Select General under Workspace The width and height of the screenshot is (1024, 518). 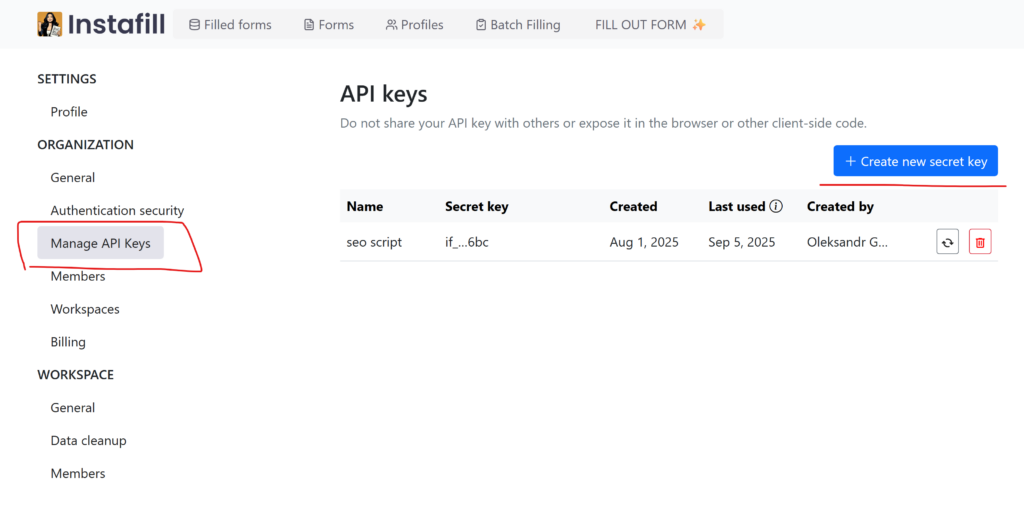point(73,408)
